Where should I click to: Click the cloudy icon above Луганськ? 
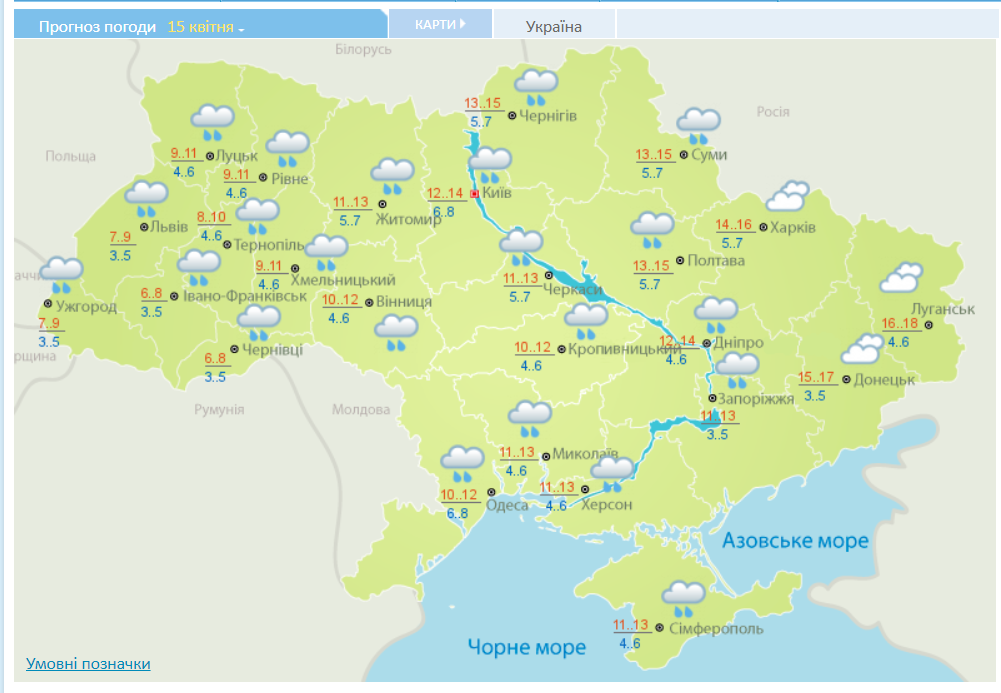[x=901, y=278]
